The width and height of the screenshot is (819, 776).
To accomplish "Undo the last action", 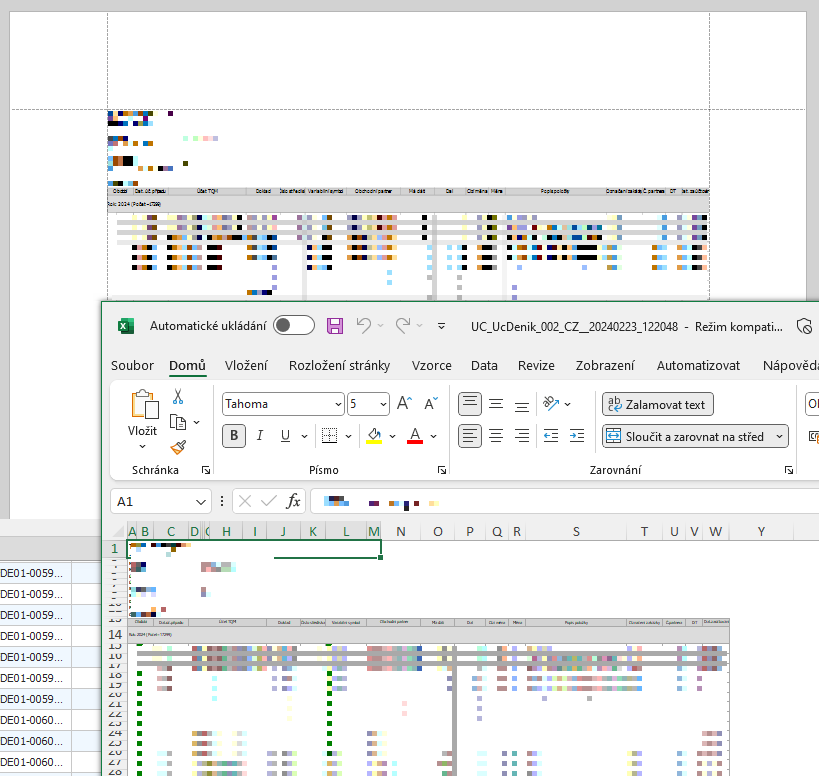I will (364, 326).
